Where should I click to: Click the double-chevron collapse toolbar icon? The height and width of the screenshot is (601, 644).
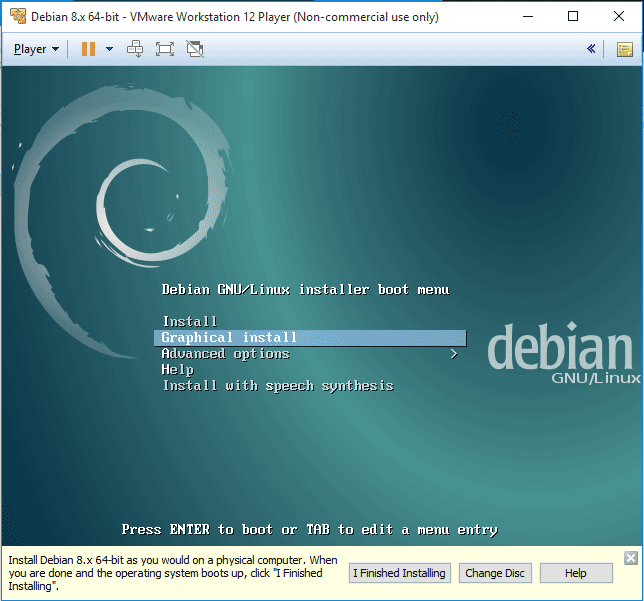(x=591, y=49)
